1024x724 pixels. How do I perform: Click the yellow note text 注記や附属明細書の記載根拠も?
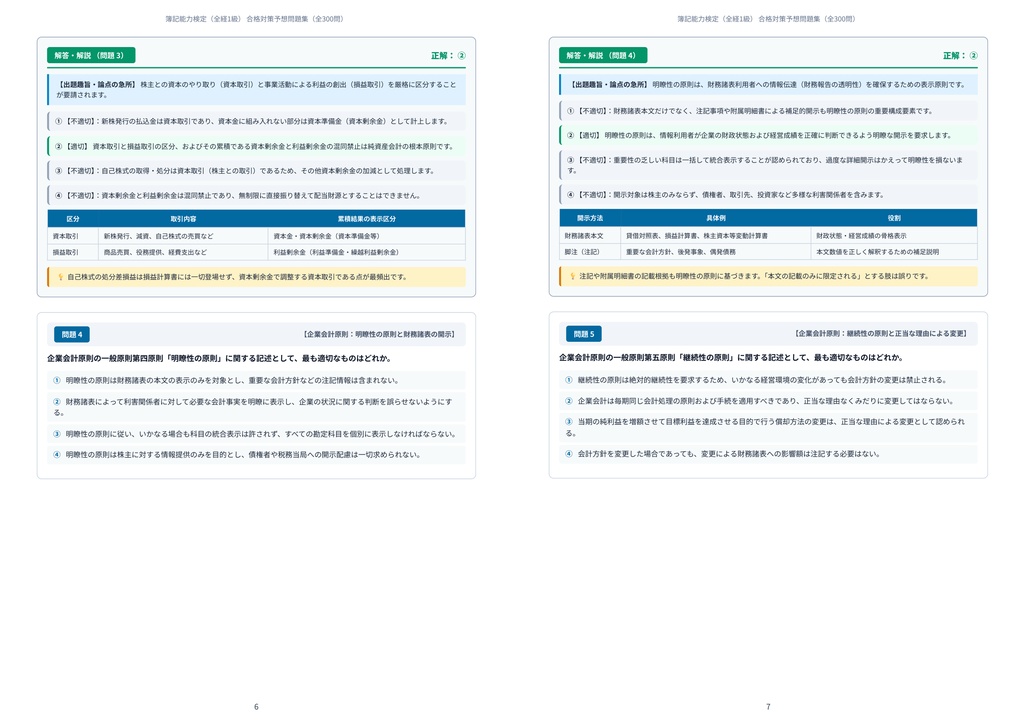pos(754,276)
